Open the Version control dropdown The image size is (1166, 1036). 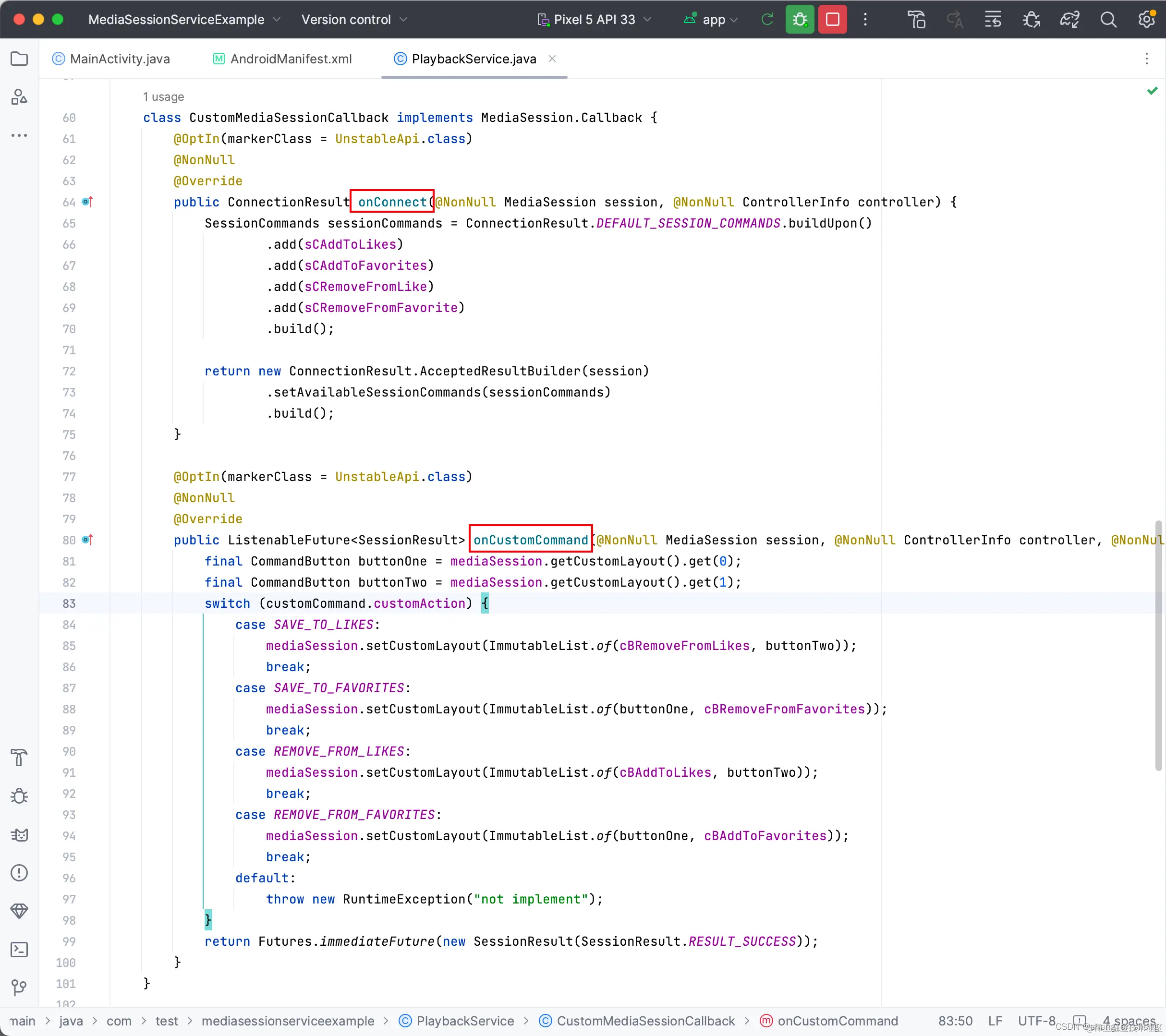(x=353, y=19)
